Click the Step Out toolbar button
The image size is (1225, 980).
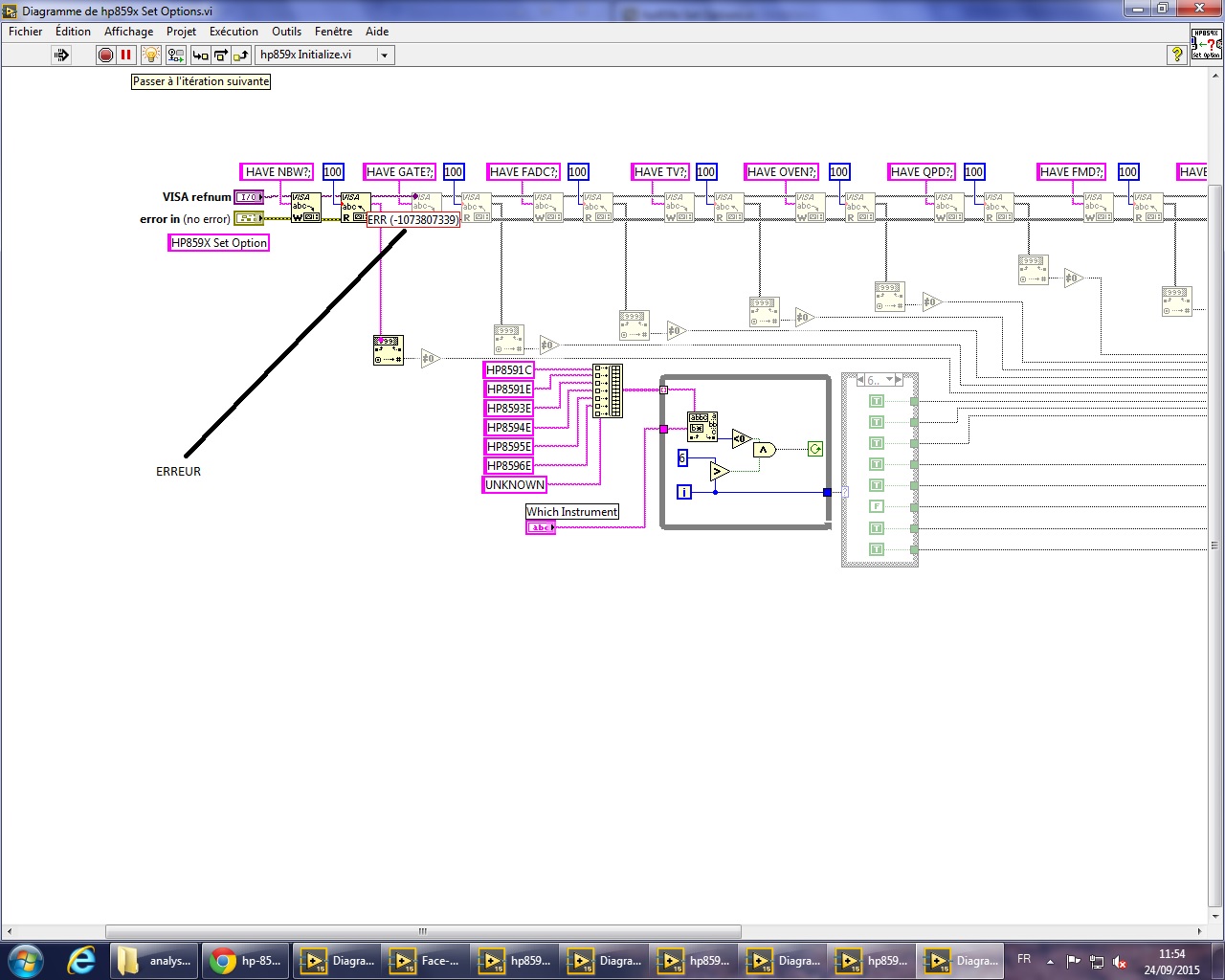point(240,55)
